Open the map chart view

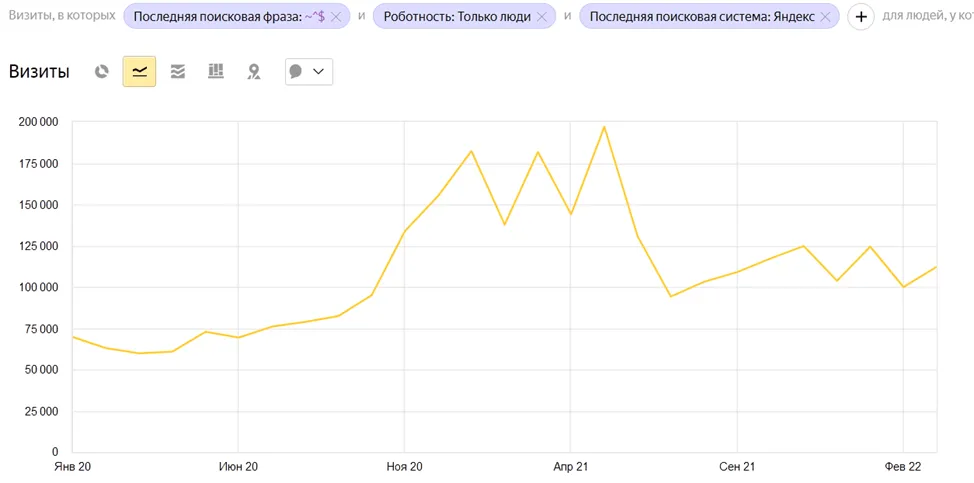click(254, 72)
